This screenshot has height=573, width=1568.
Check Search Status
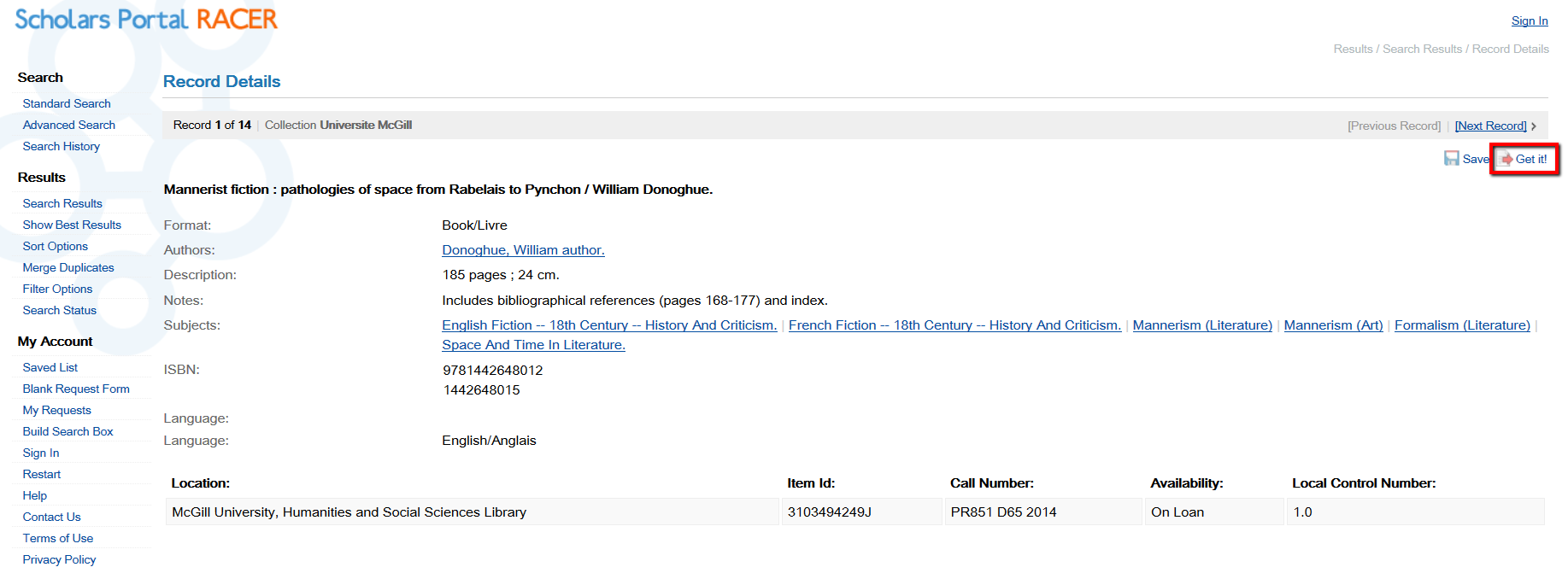click(60, 310)
